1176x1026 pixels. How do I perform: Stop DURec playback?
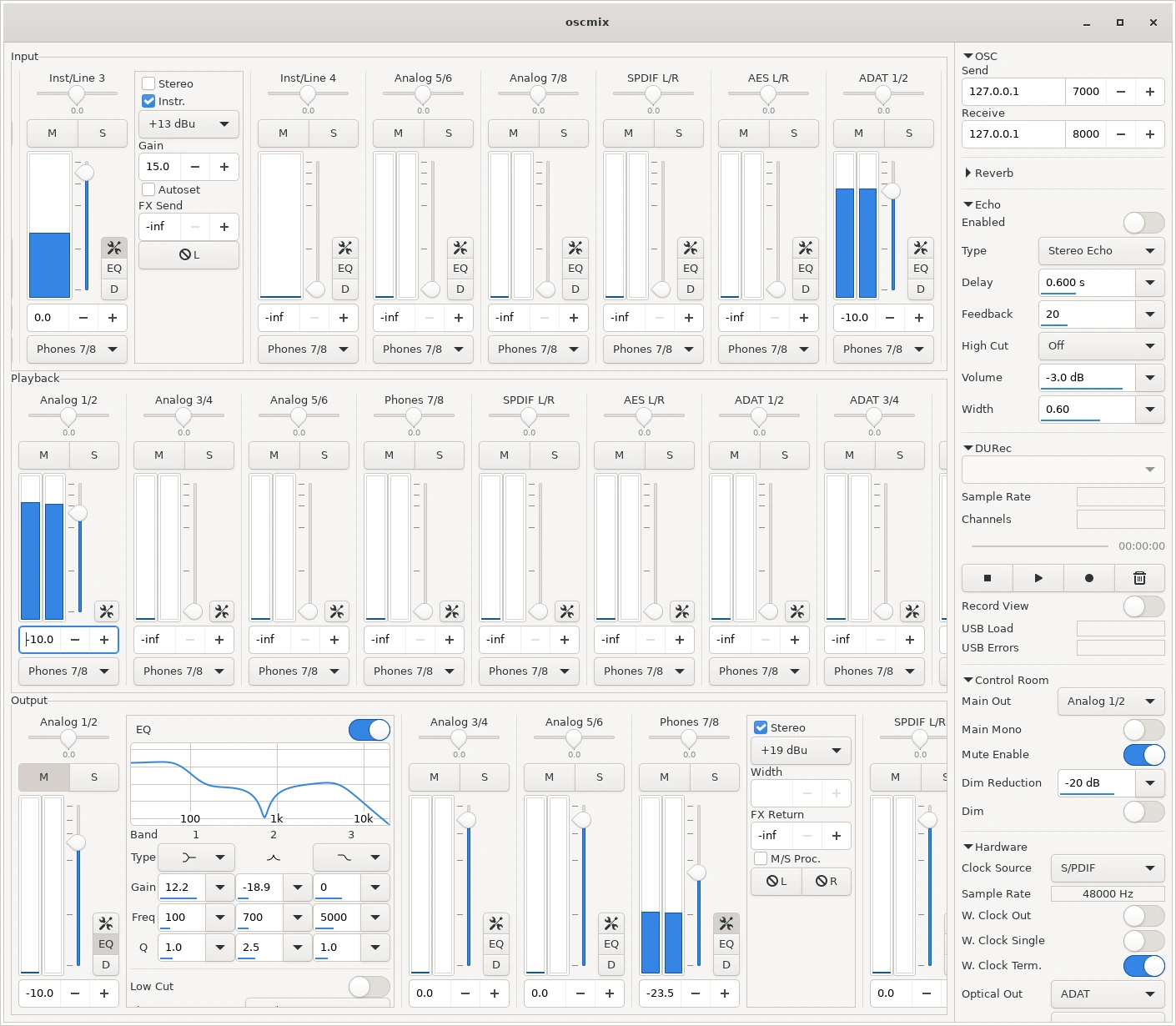pyautogui.click(x=987, y=578)
